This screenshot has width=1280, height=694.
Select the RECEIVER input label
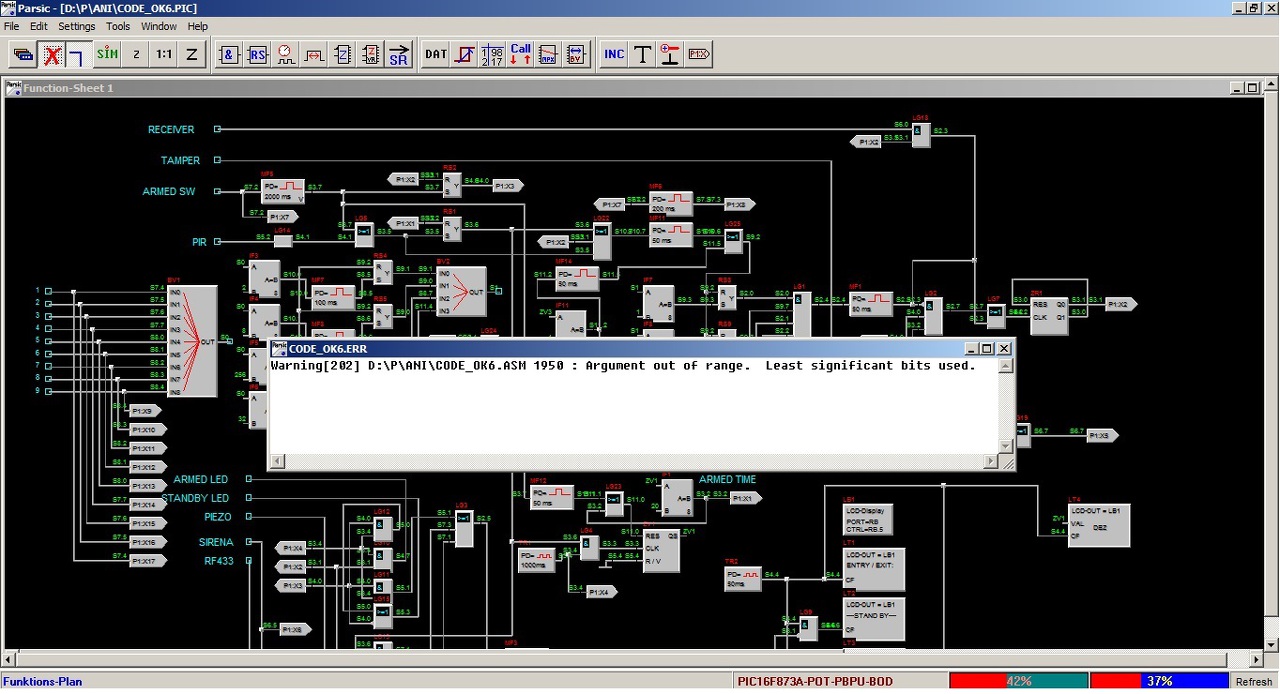point(171,130)
